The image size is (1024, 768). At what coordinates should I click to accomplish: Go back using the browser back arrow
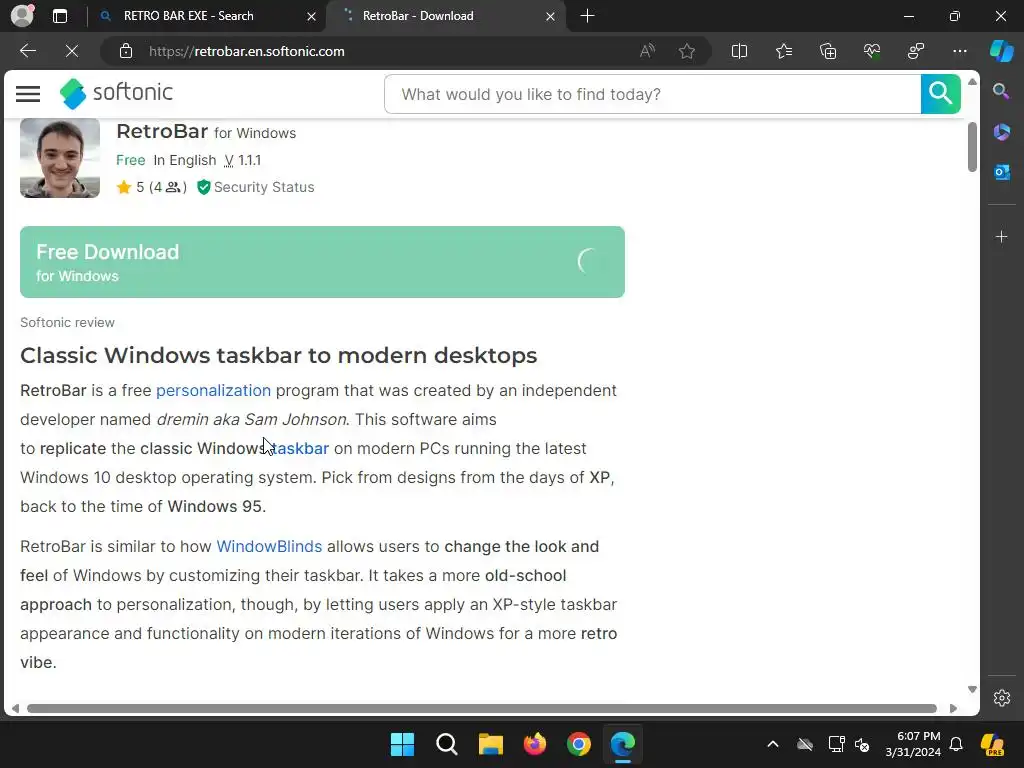pos(27,51)
